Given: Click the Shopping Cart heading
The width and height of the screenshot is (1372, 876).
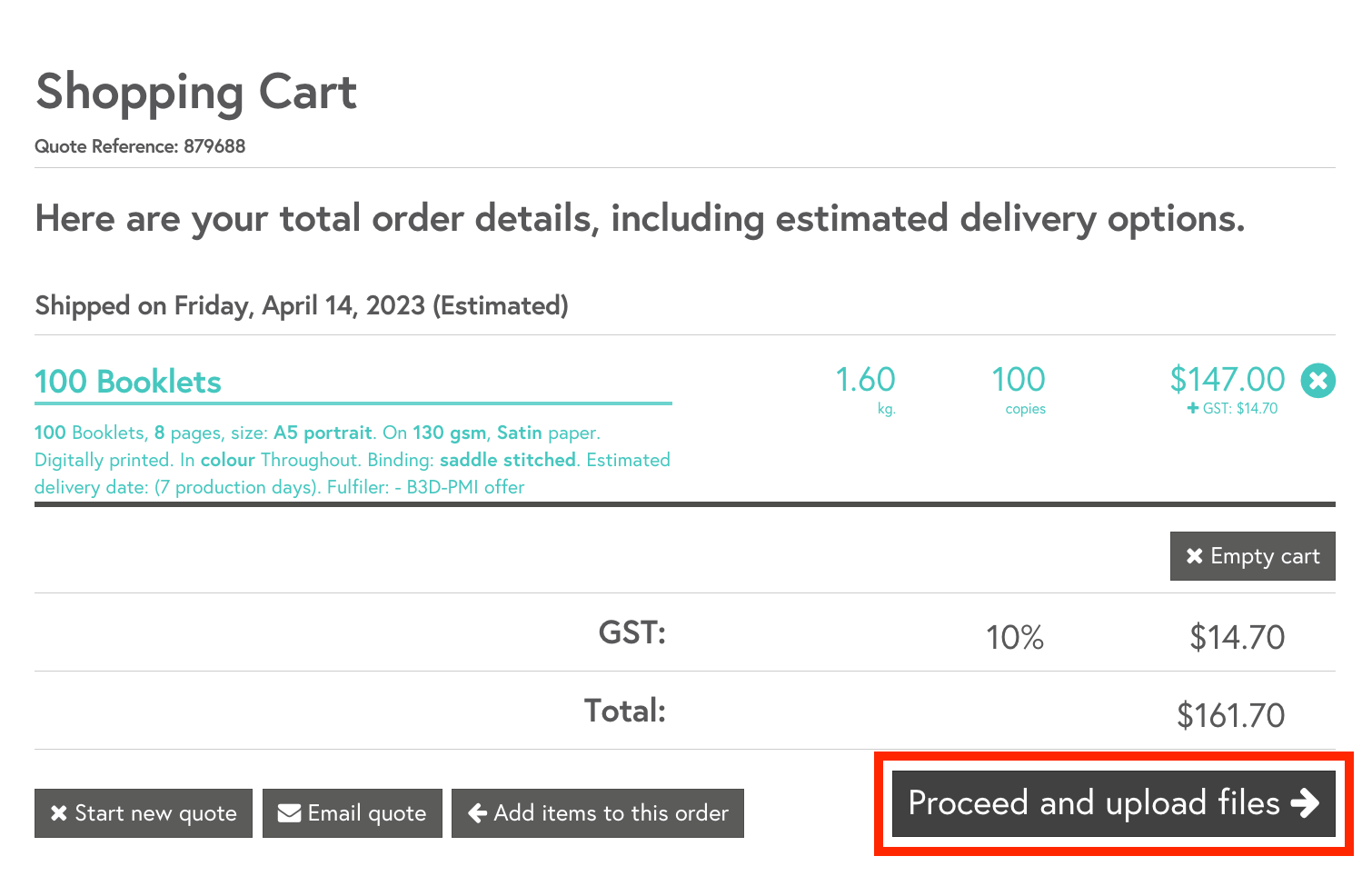Looking at the screenshot, I should (196, 93).
